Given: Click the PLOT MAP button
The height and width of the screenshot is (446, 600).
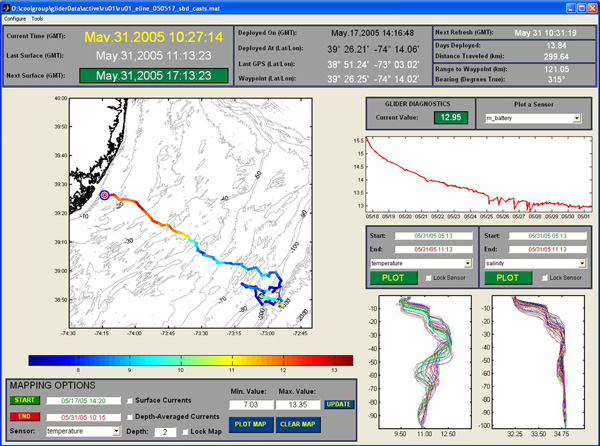Looking at the screenshot, I should coord(251,423).
